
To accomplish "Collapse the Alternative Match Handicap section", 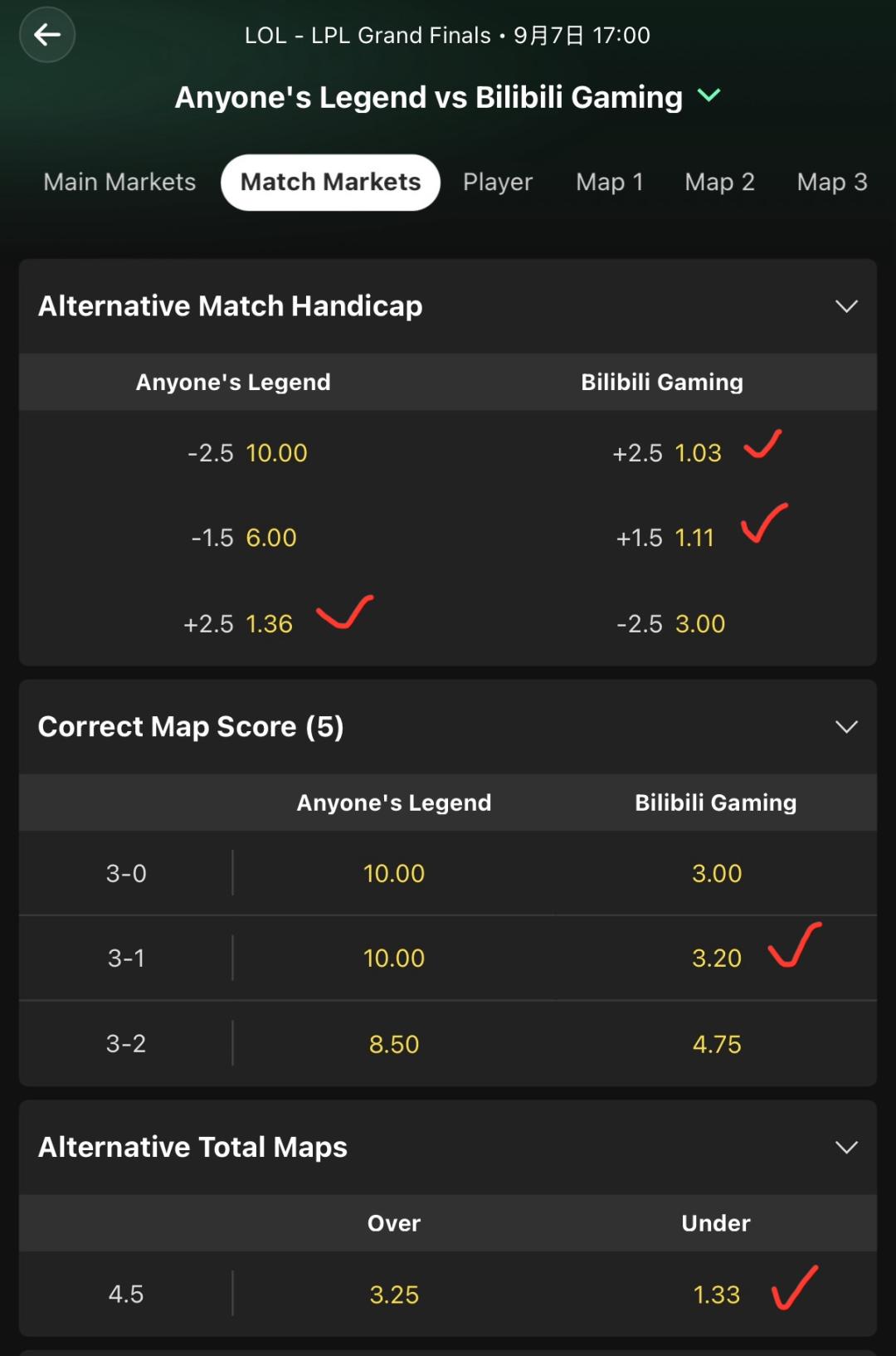I will pyautogui.click(x=846, y=306).
